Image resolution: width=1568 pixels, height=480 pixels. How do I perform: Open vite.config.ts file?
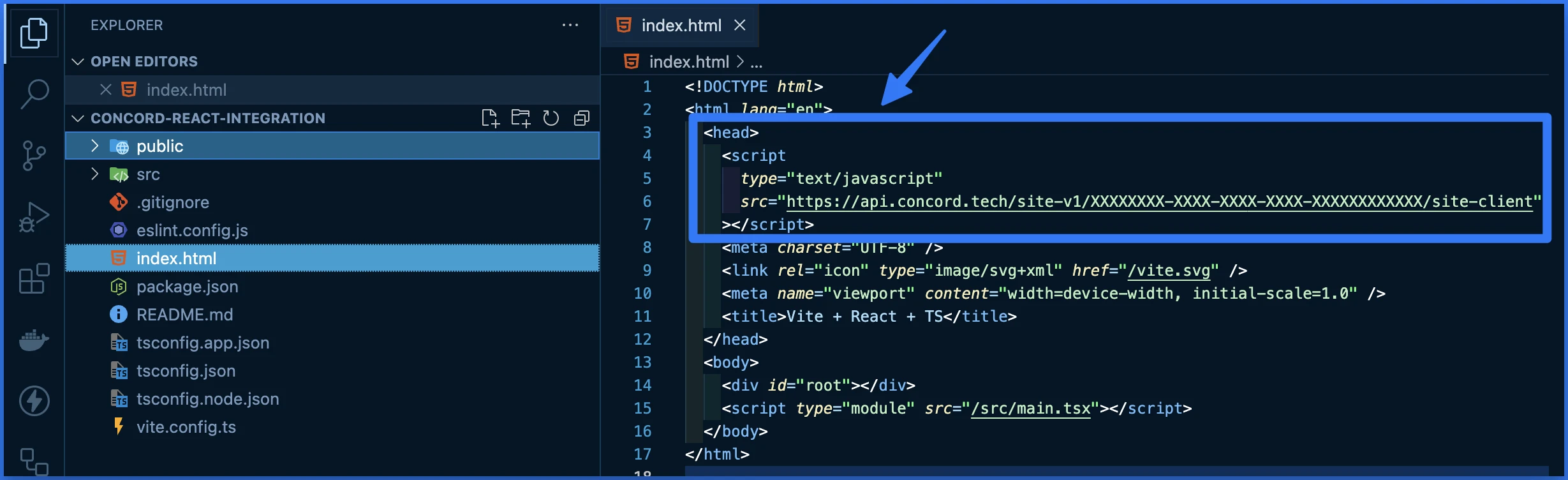332,427
